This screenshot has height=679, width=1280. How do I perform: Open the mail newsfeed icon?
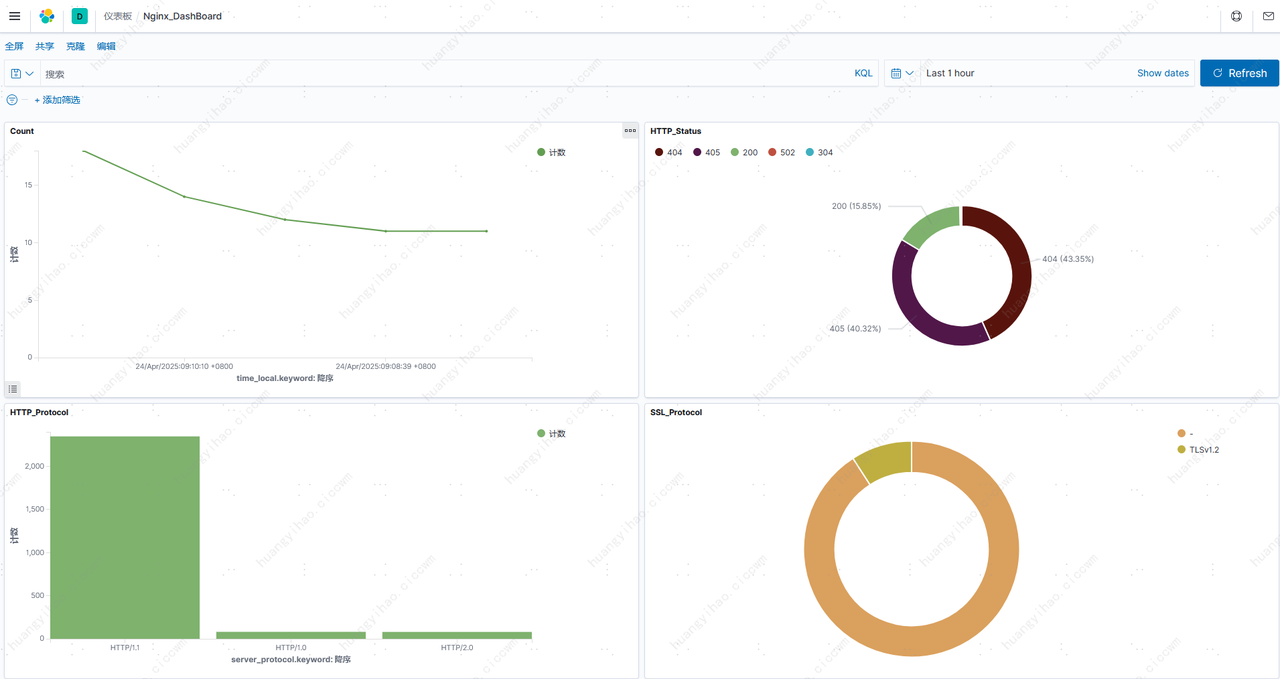1267,16
